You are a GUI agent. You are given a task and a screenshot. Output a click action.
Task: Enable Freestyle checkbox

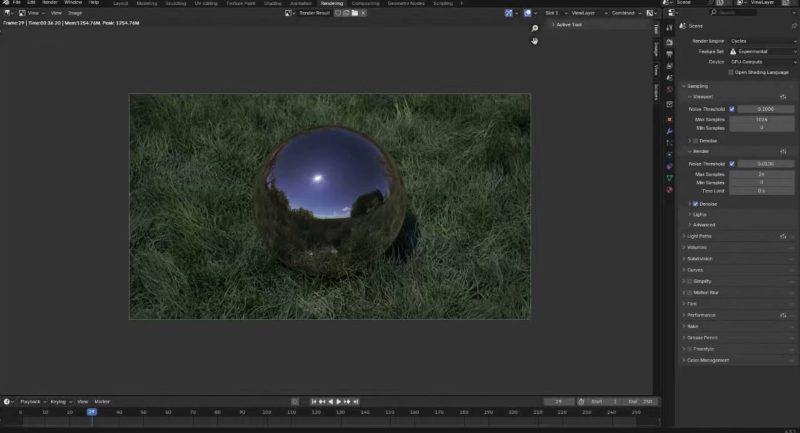point(690,349)
